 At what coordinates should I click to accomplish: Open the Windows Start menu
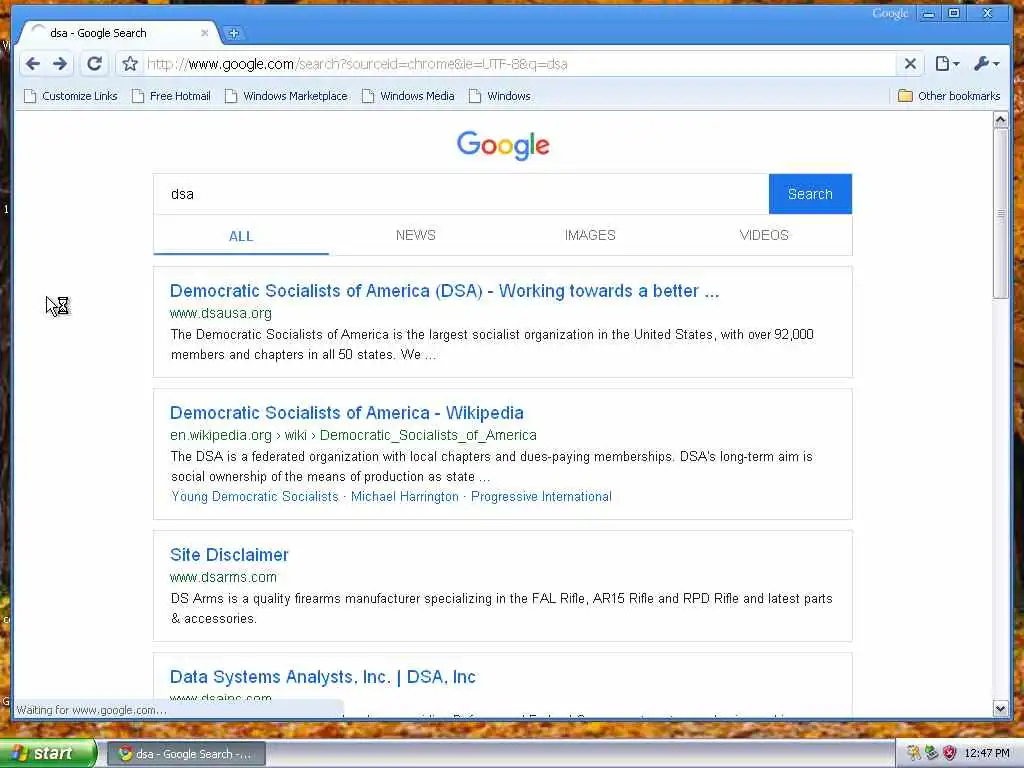(x=47, y=754)
